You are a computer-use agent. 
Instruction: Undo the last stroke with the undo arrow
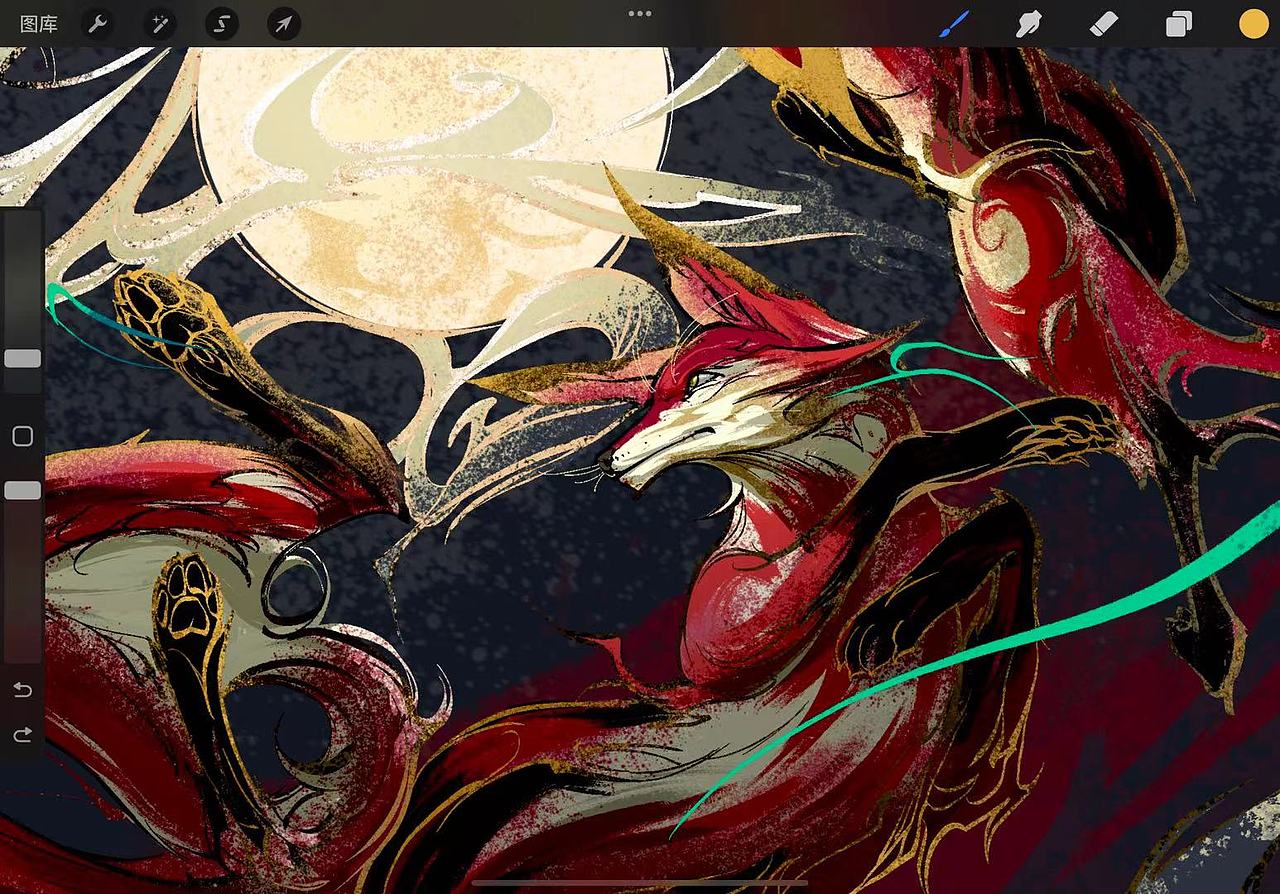point(22,690)
